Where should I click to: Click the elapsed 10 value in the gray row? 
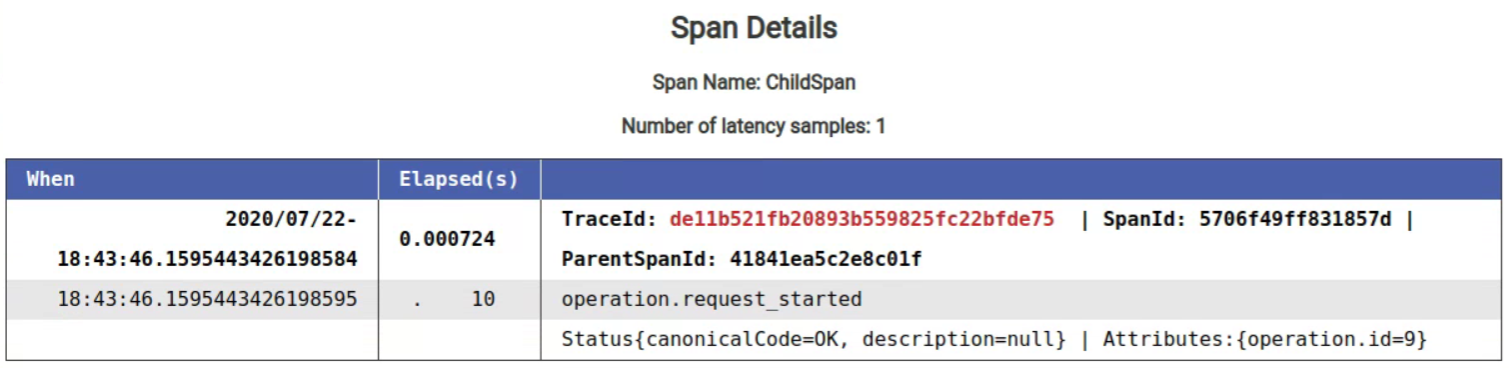tap(483, 299)
